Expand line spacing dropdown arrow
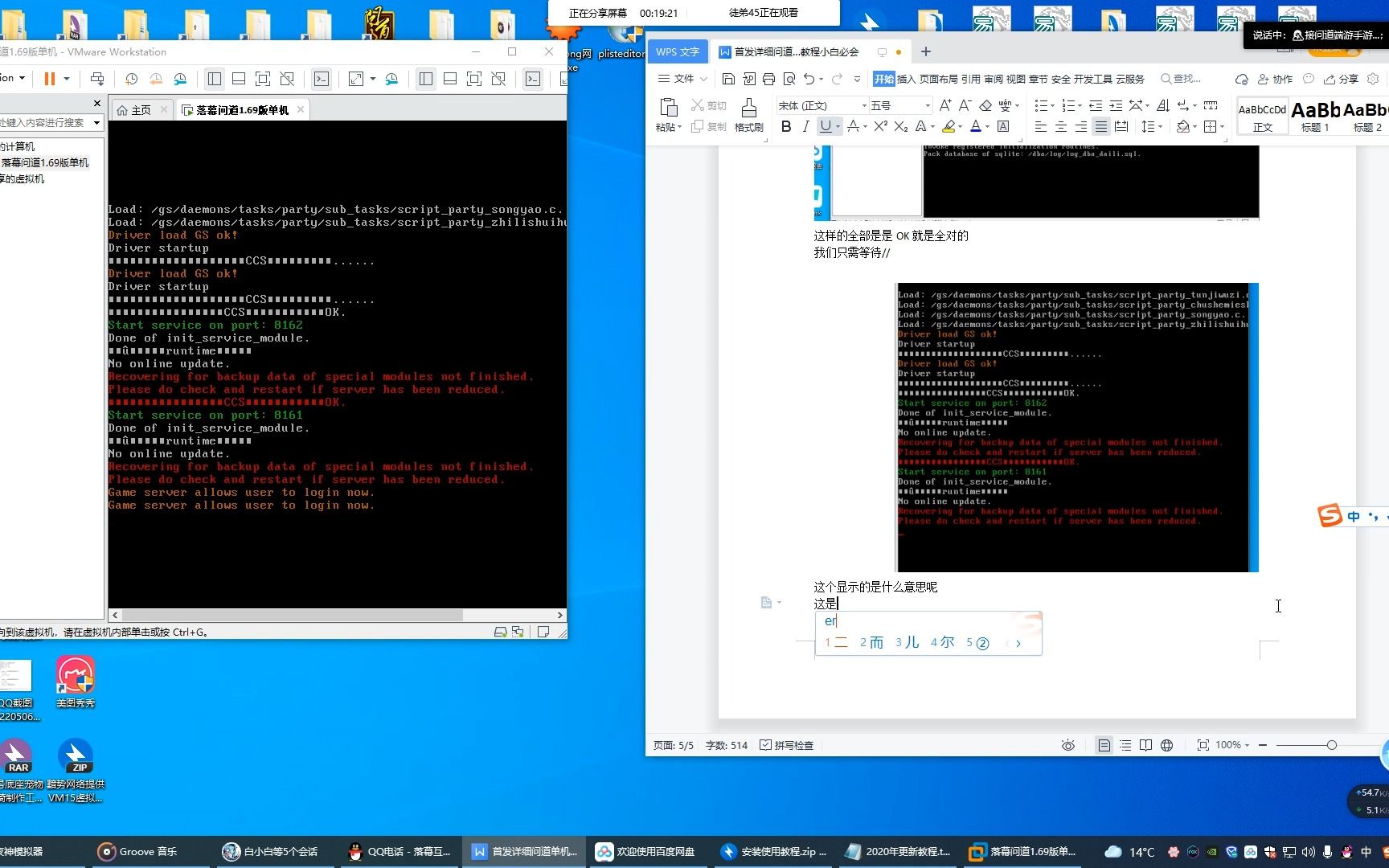Viewport: 1389px width, 868px height. pos(1160,126)
